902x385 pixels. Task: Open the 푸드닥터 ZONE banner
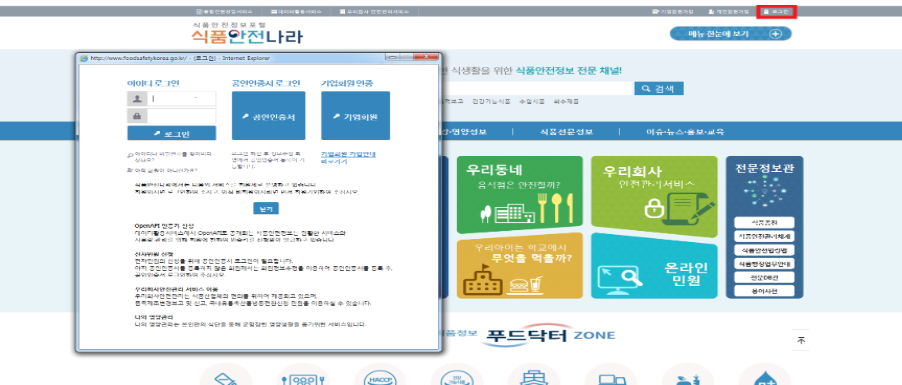[x=551, y=335]
